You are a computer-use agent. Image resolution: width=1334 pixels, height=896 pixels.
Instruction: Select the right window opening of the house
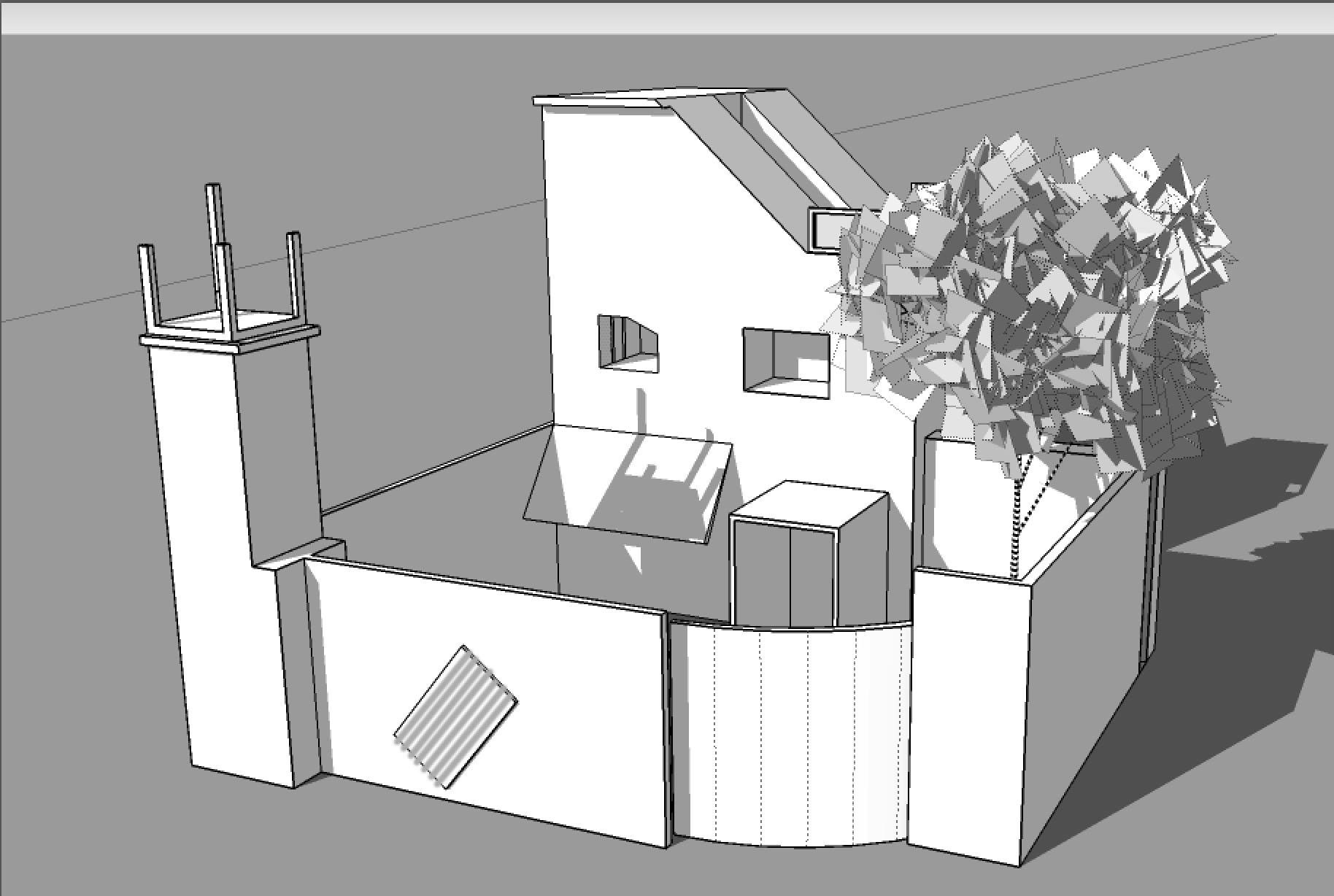click(787, 363)
